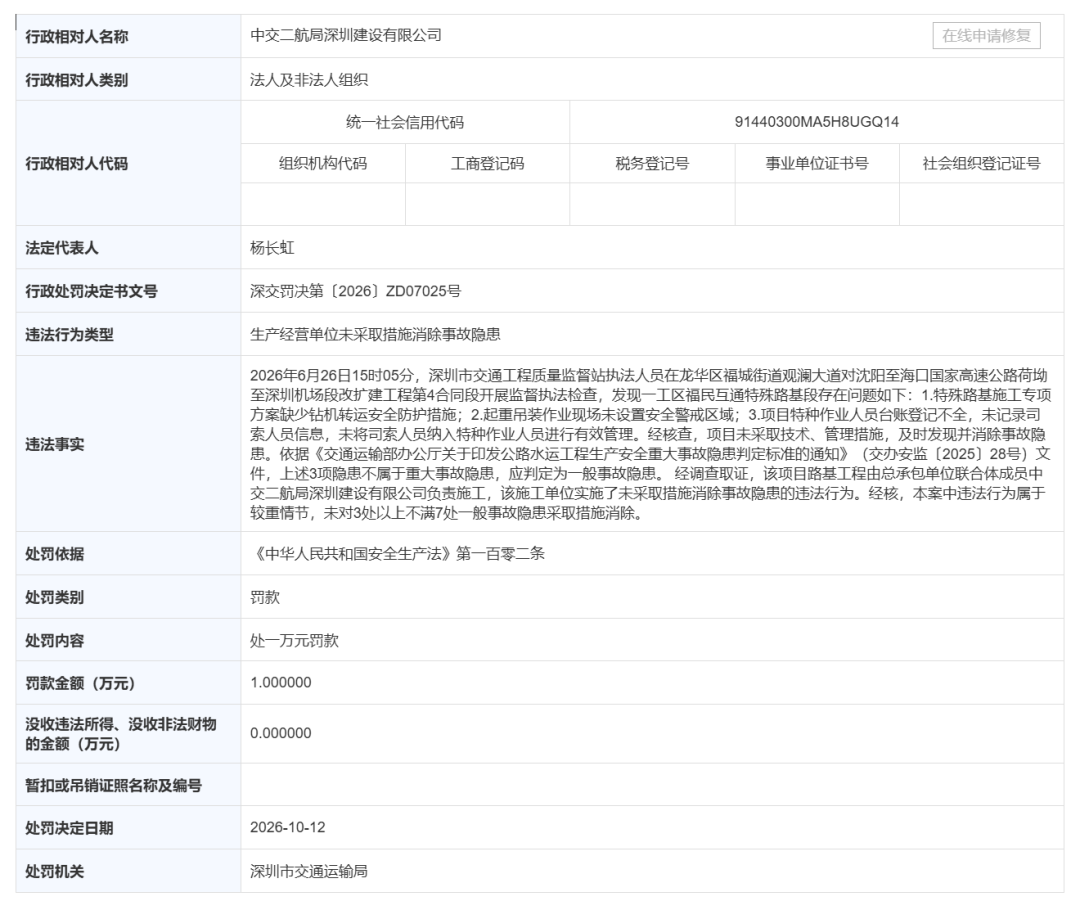Select 生产经营单位未采取措施消除事故隐患 text

375,335
